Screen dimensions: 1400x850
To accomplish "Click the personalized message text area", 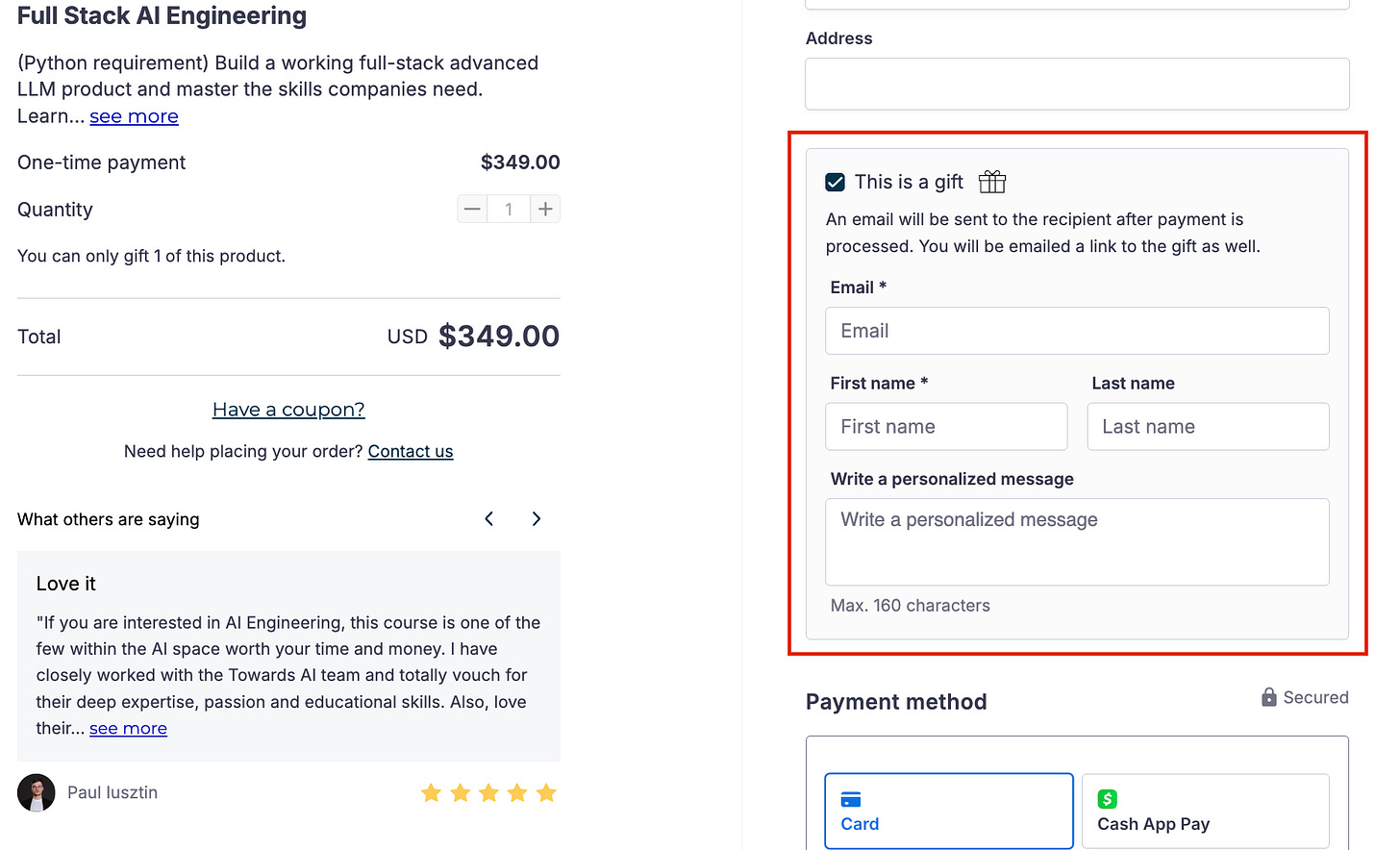I will click(x=1077, y=541).
